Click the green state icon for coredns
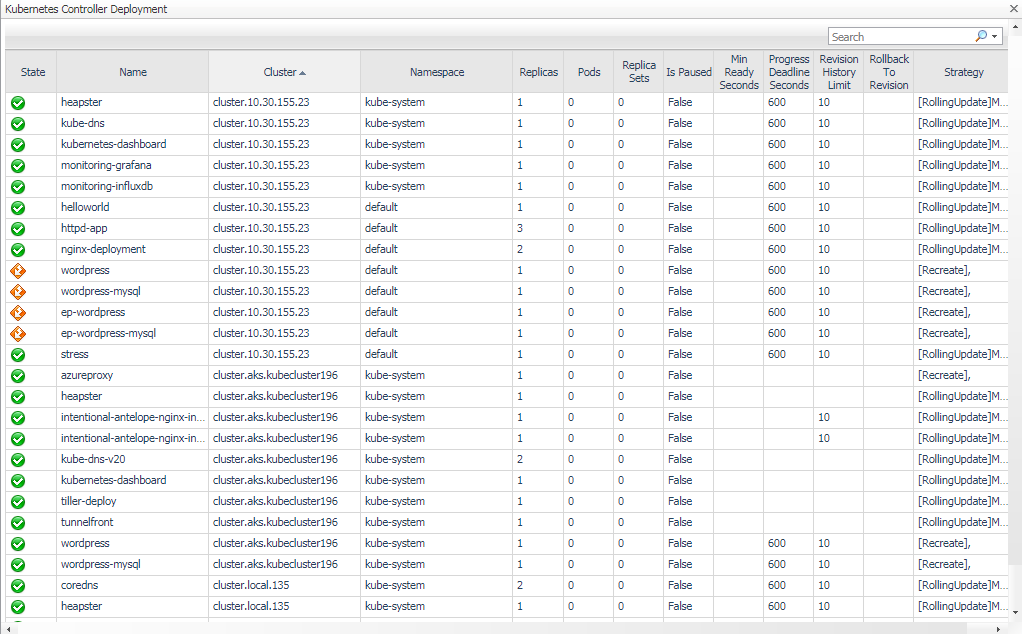The height and width of the screenshot is (634, 1022). [x=18, y=586]
